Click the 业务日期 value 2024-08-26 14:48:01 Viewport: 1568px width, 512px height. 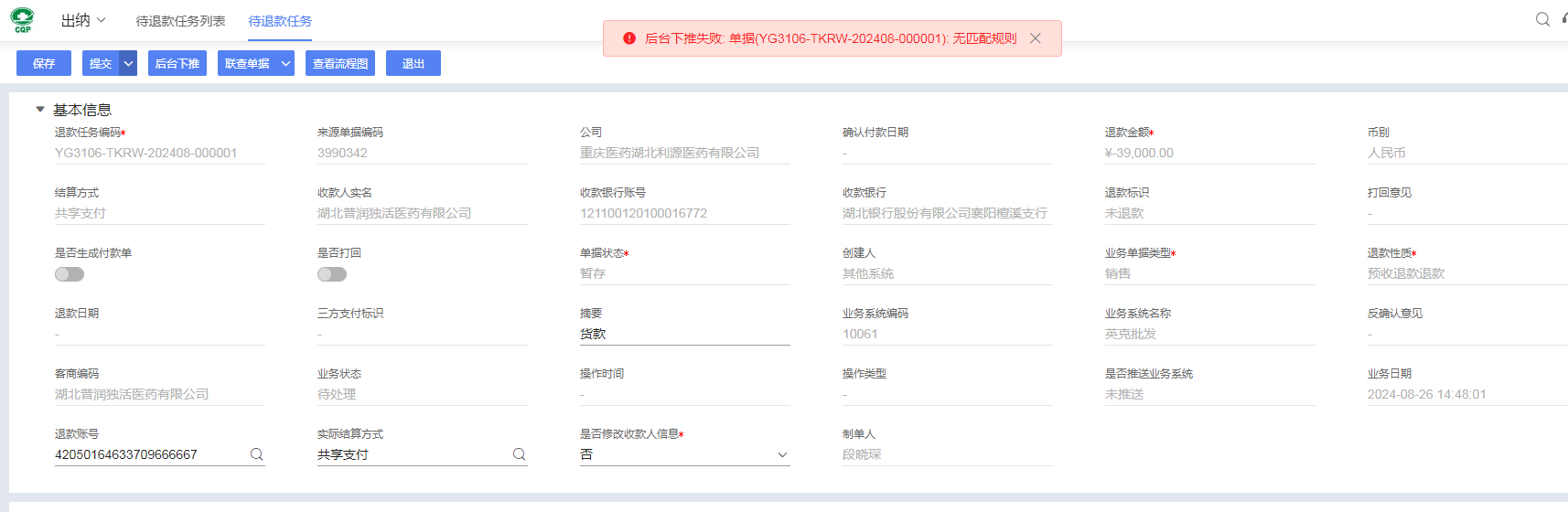pyautogui.click(x=1427, y=394)
